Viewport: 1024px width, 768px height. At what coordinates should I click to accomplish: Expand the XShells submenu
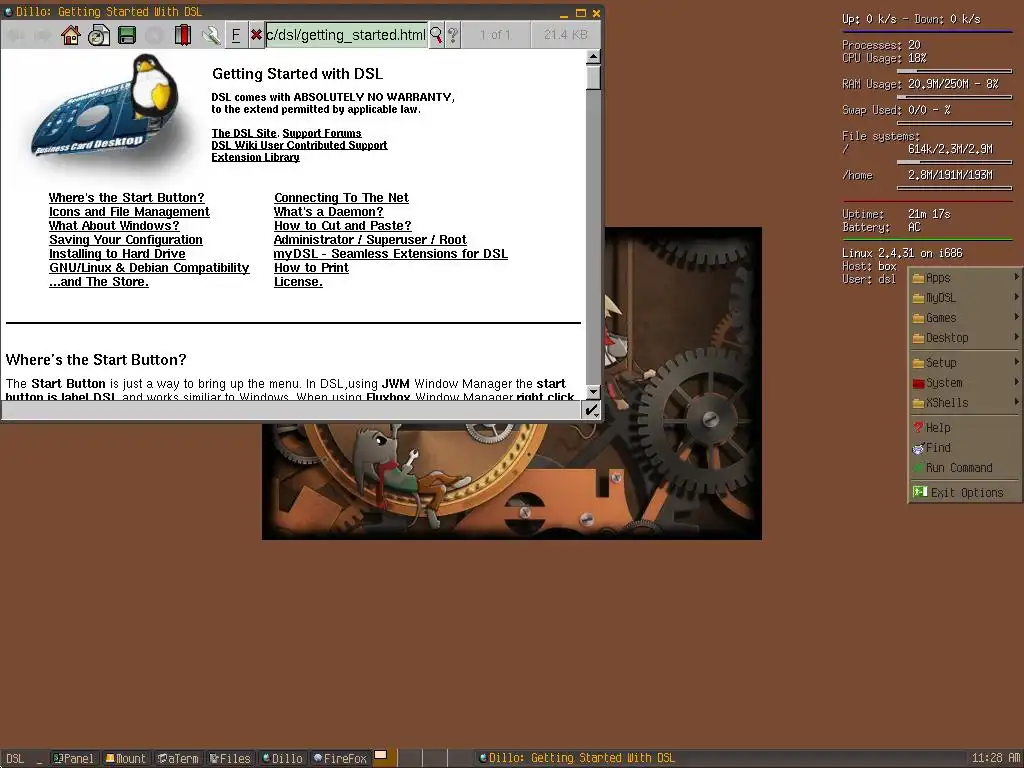pos(965,403)
